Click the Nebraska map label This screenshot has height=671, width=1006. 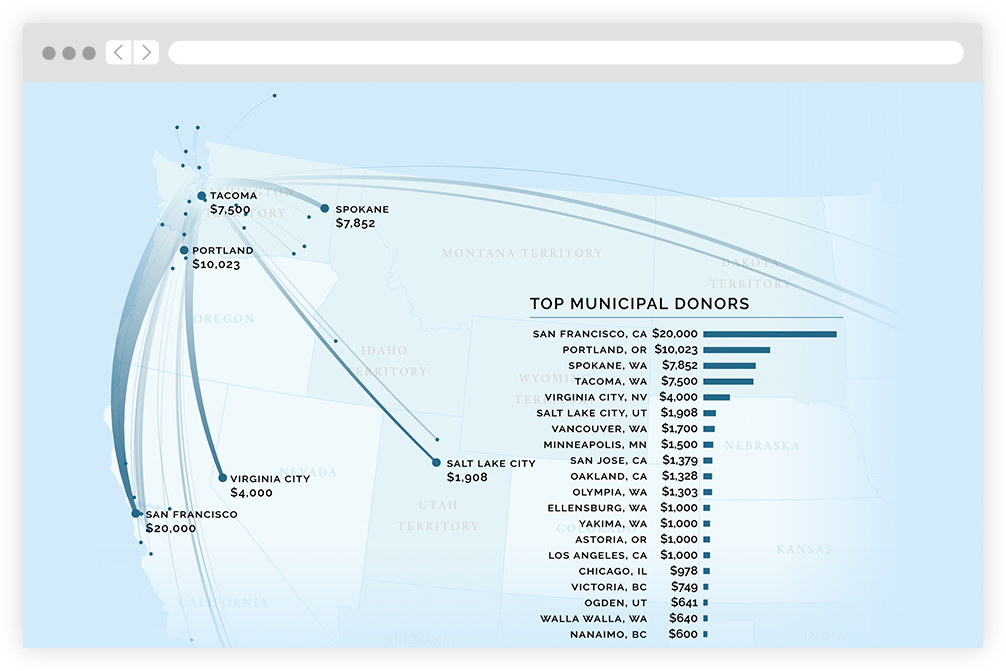pyautogui.click(x=762, y=446)
